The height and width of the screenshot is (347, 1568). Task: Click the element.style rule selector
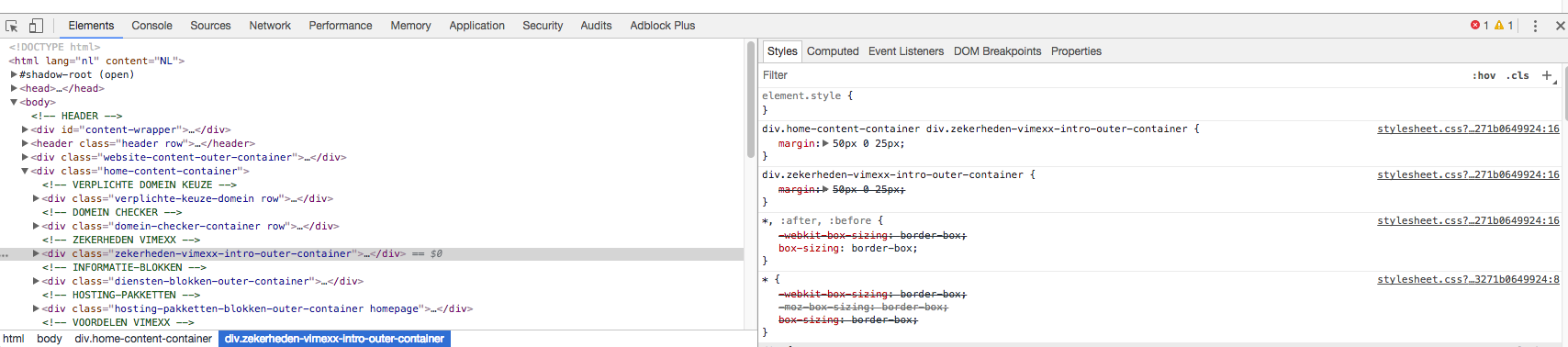point(801,96)
